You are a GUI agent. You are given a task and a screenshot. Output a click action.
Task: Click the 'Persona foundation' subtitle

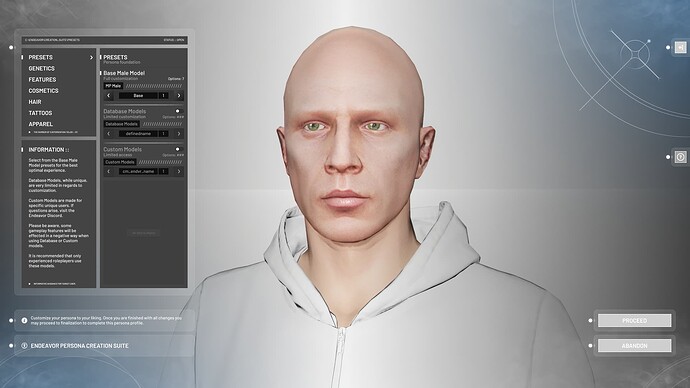click(x=122, y=62)
